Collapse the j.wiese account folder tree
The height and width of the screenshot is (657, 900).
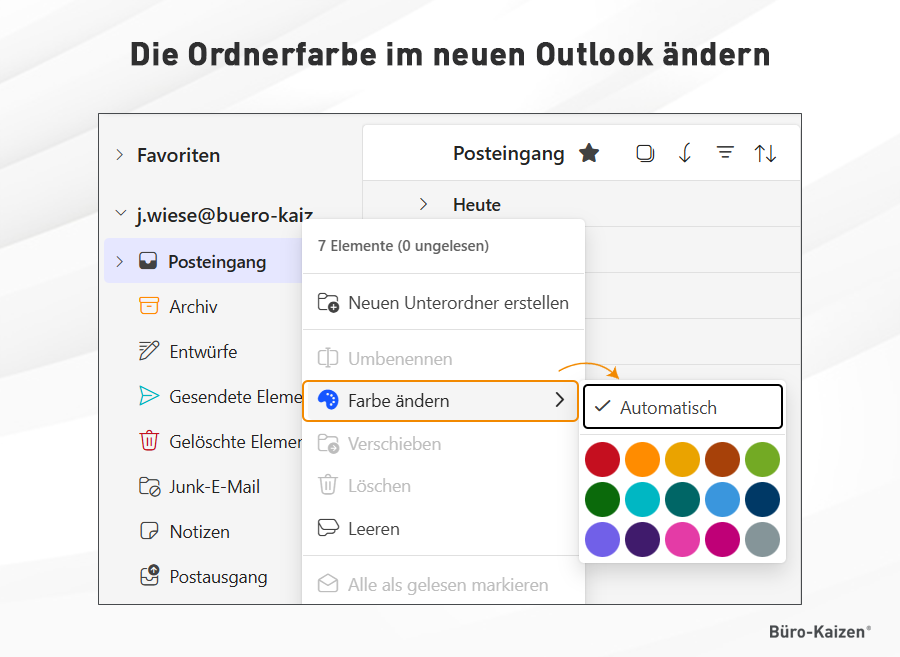pos(120,215)
